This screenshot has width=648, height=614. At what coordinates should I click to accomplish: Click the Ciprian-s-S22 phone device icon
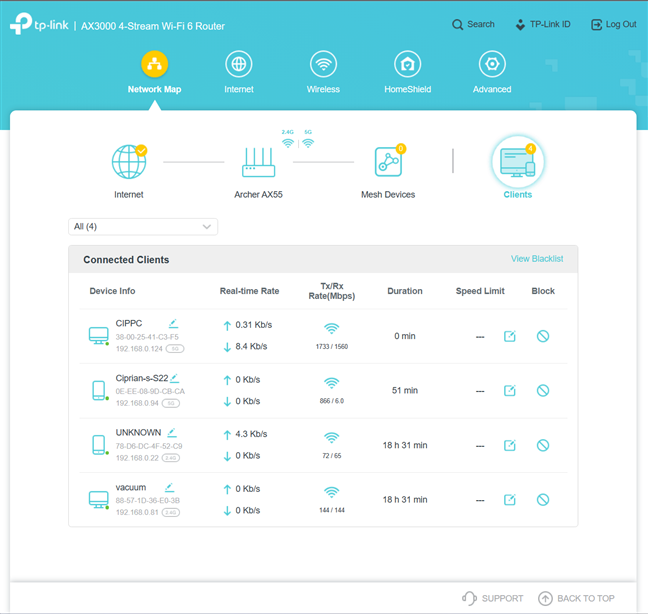coord(99,390)
